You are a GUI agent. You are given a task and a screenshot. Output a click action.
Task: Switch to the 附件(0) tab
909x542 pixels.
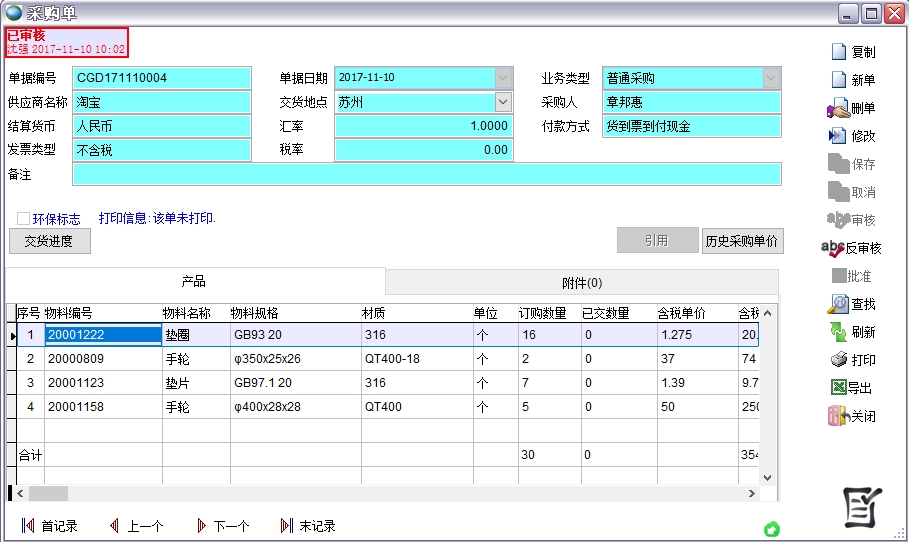coord(581,283)
